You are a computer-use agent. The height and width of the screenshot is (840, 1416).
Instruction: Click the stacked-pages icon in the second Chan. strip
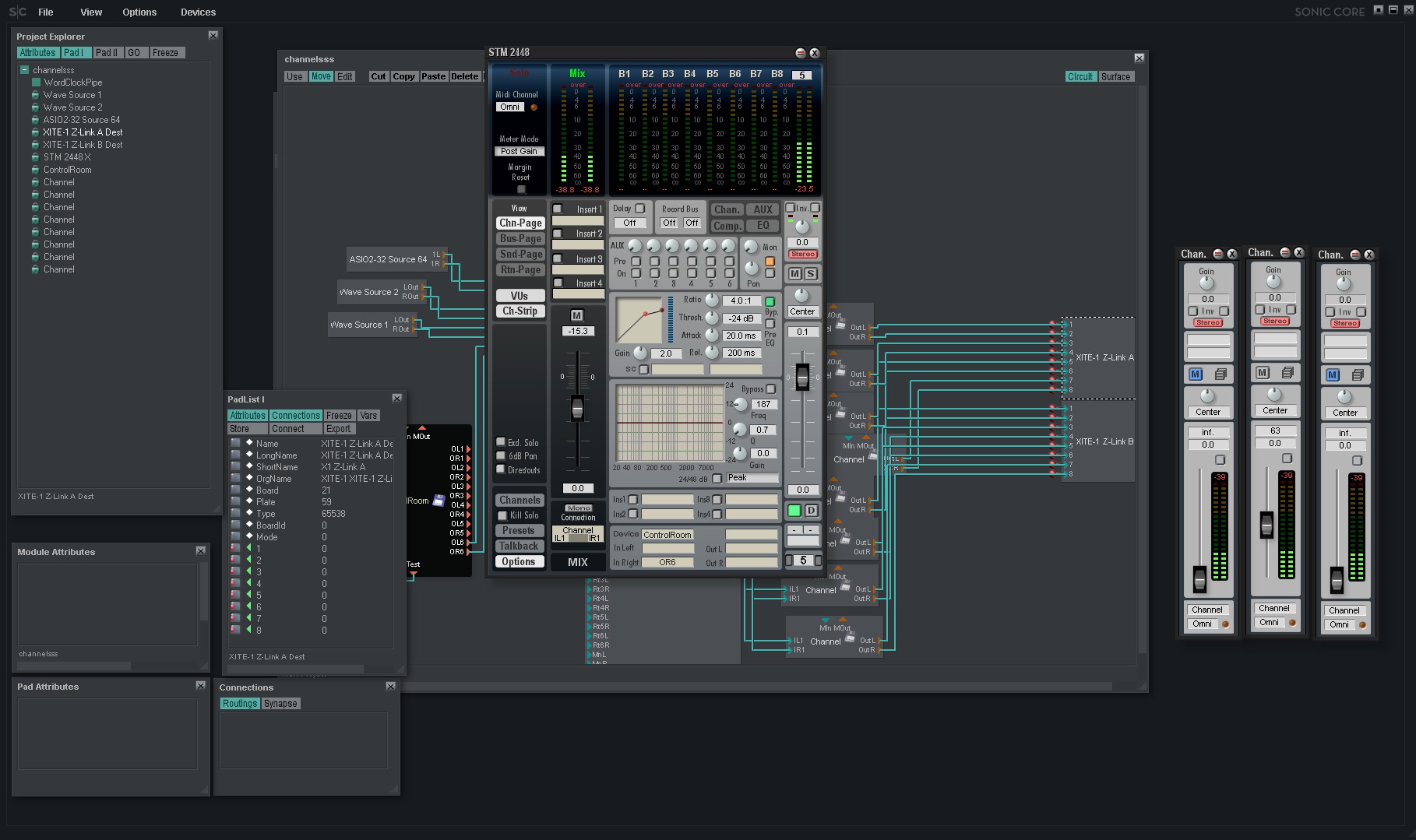tap(1287, 373)
